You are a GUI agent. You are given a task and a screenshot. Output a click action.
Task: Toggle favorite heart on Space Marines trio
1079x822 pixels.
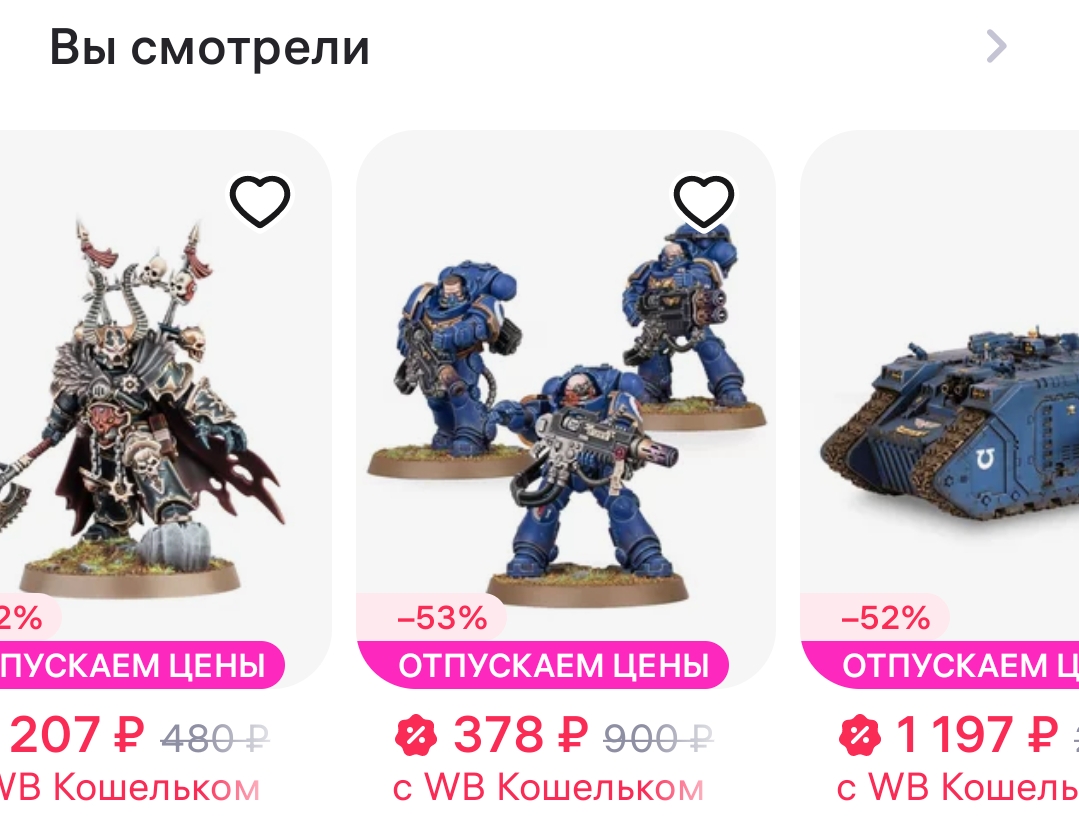(703, 201)
